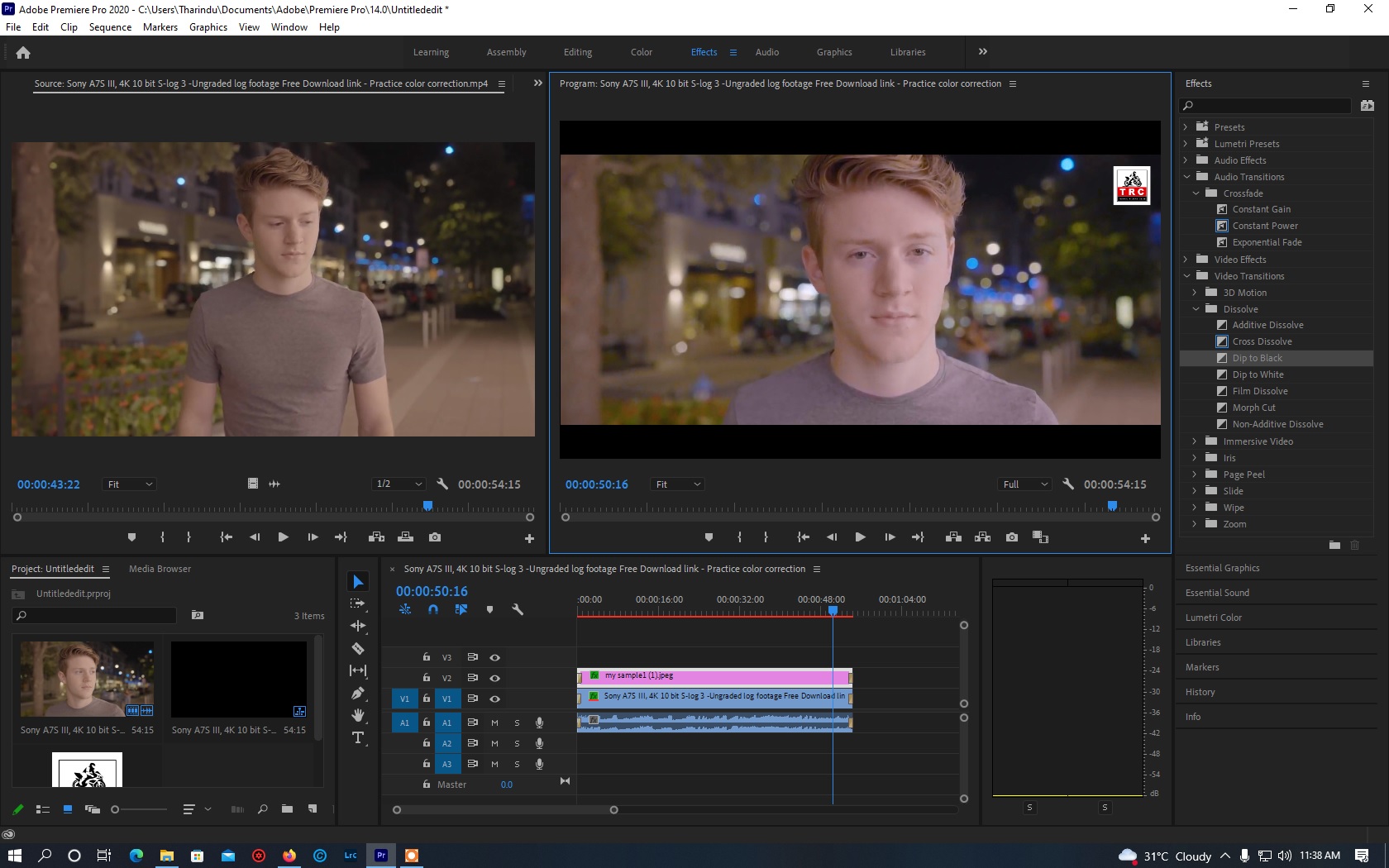1389x868 pixels.
Task: Toggle Snap in the timeline with the magnet icon
Action: click(433, 610)
